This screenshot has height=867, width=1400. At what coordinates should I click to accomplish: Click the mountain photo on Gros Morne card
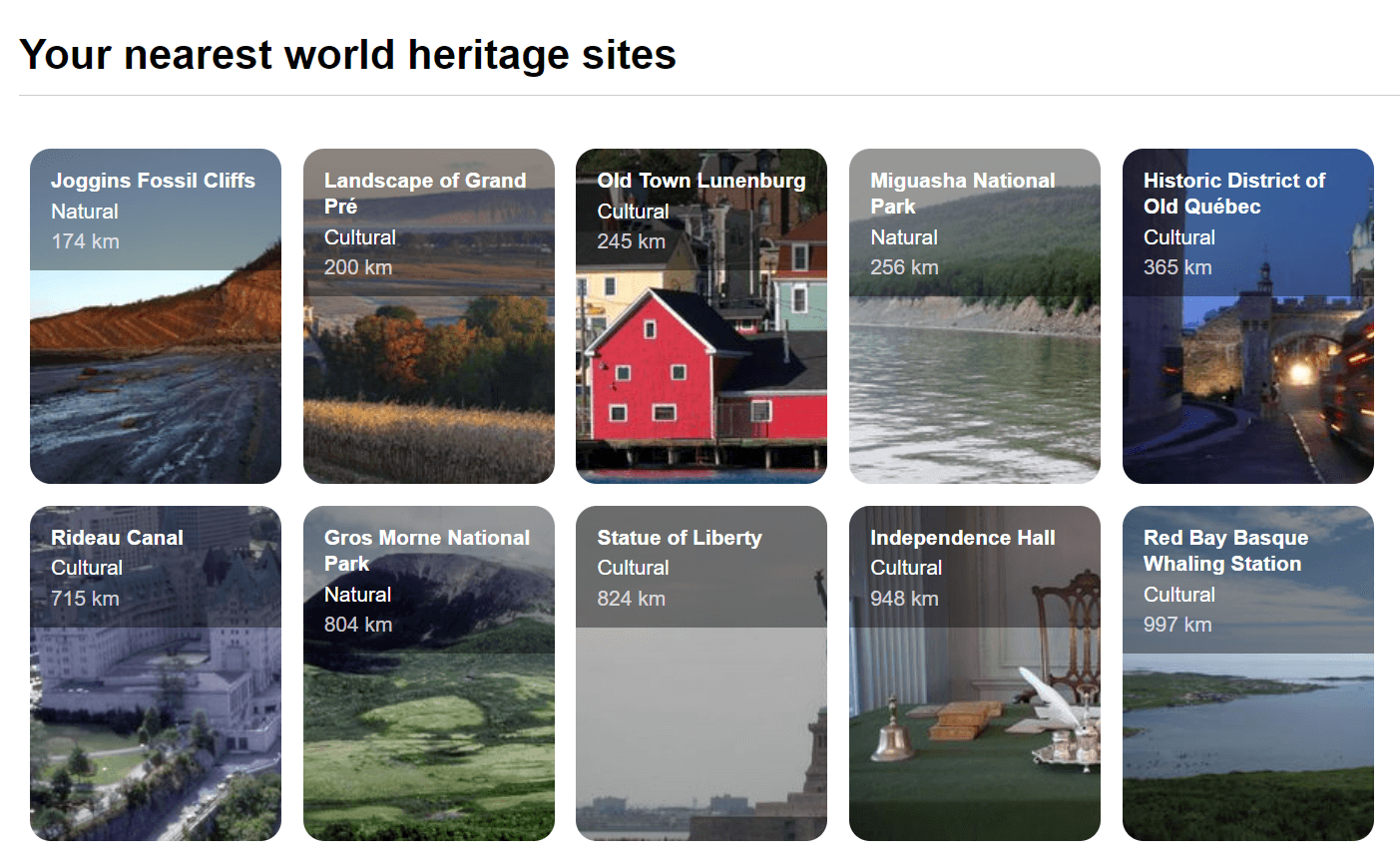[428, 738]
